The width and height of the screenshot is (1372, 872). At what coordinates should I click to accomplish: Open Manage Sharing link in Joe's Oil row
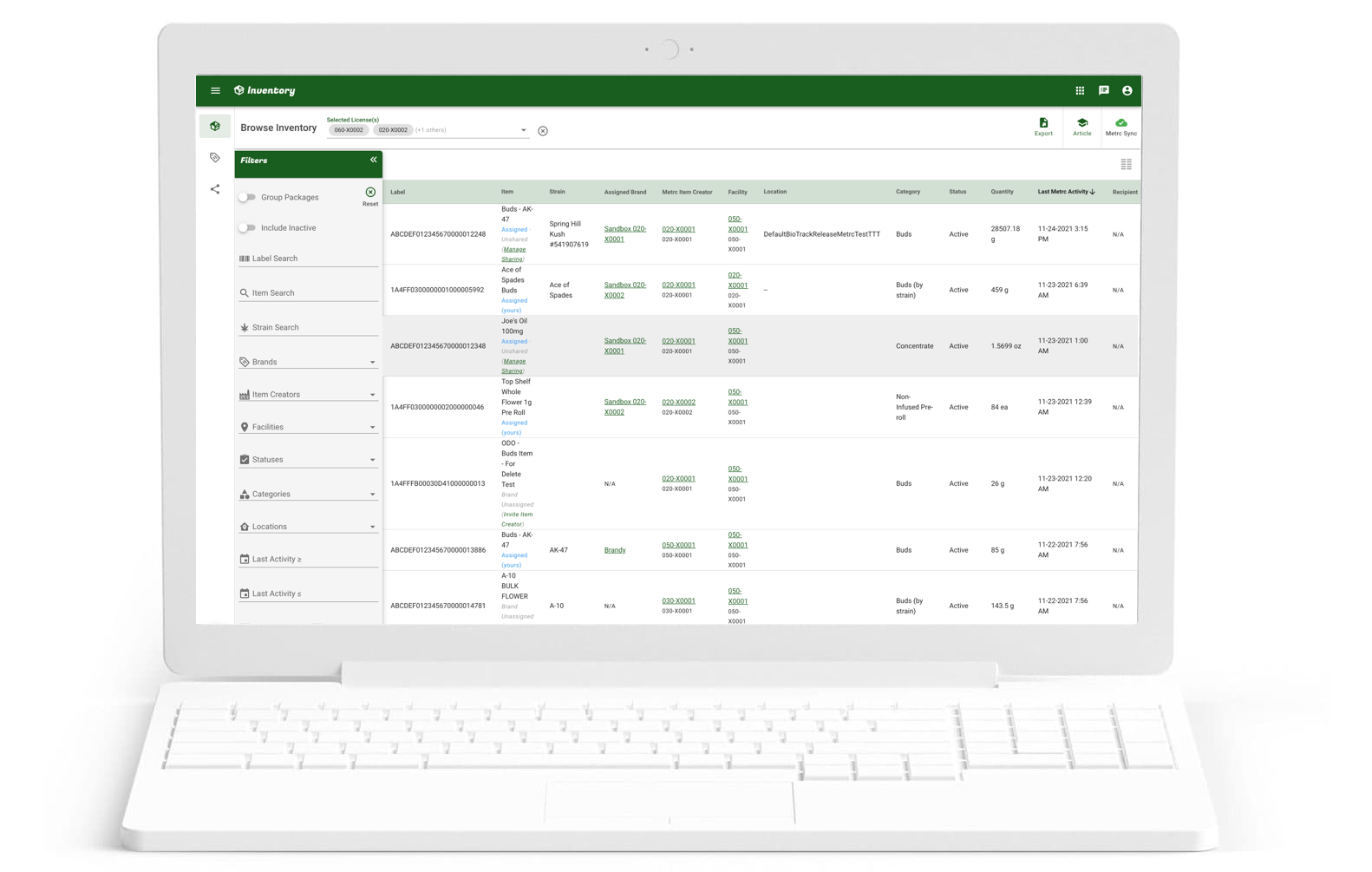point(513,366)
